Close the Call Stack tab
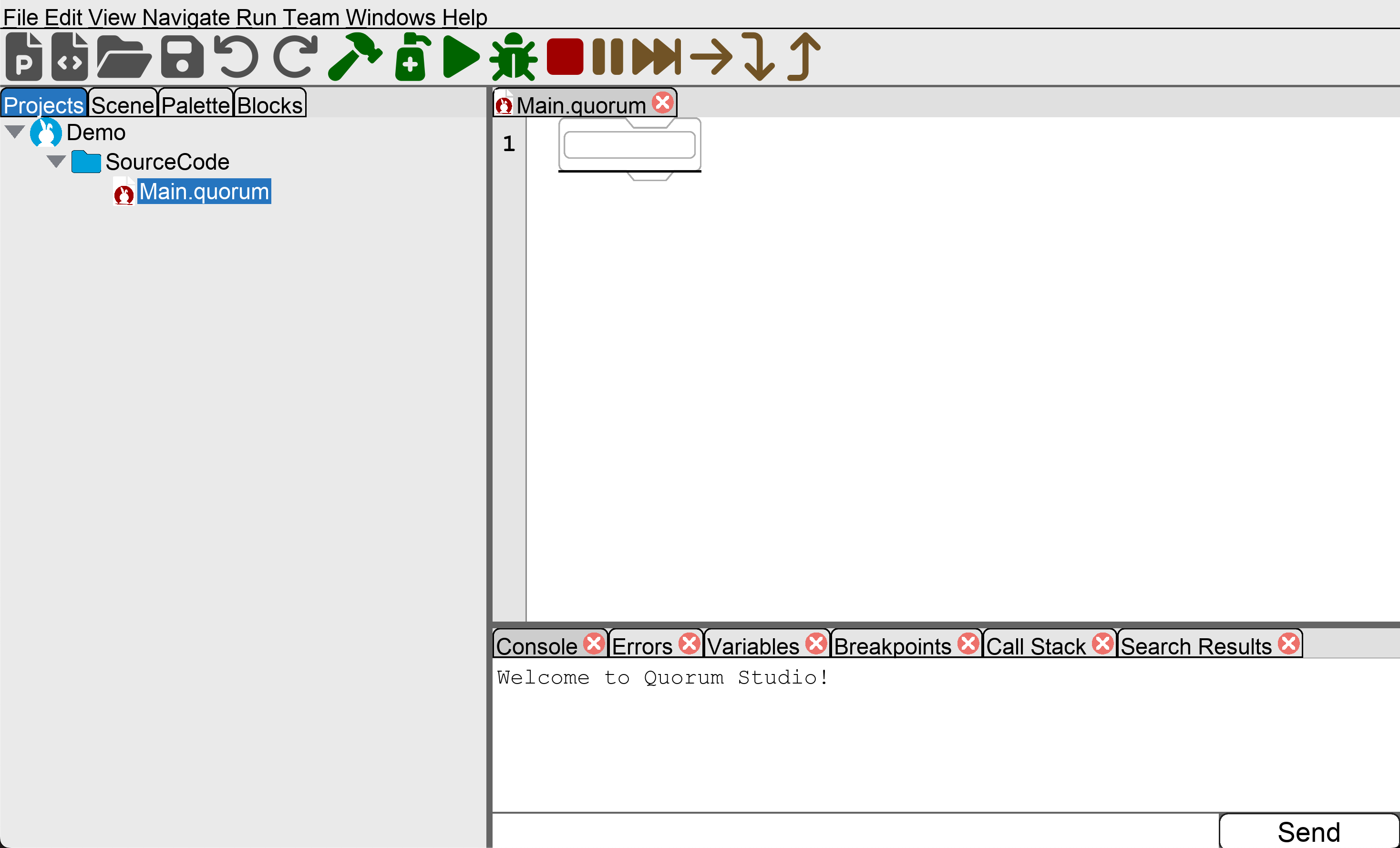Viewport: 1400px width, 848px height. point(1103,644)
